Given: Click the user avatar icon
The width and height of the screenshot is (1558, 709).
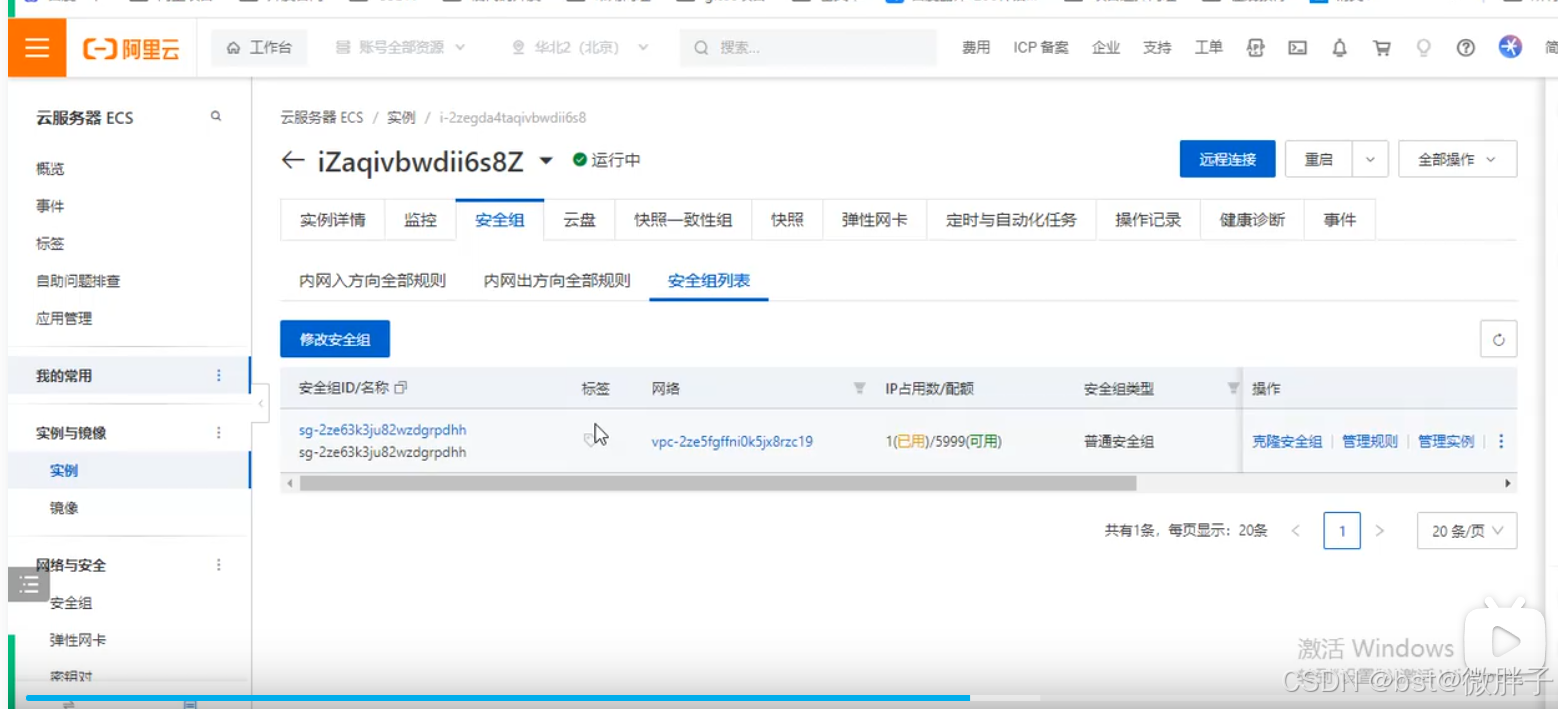Looking at the screenshot, I should [x=1510, y=46].
